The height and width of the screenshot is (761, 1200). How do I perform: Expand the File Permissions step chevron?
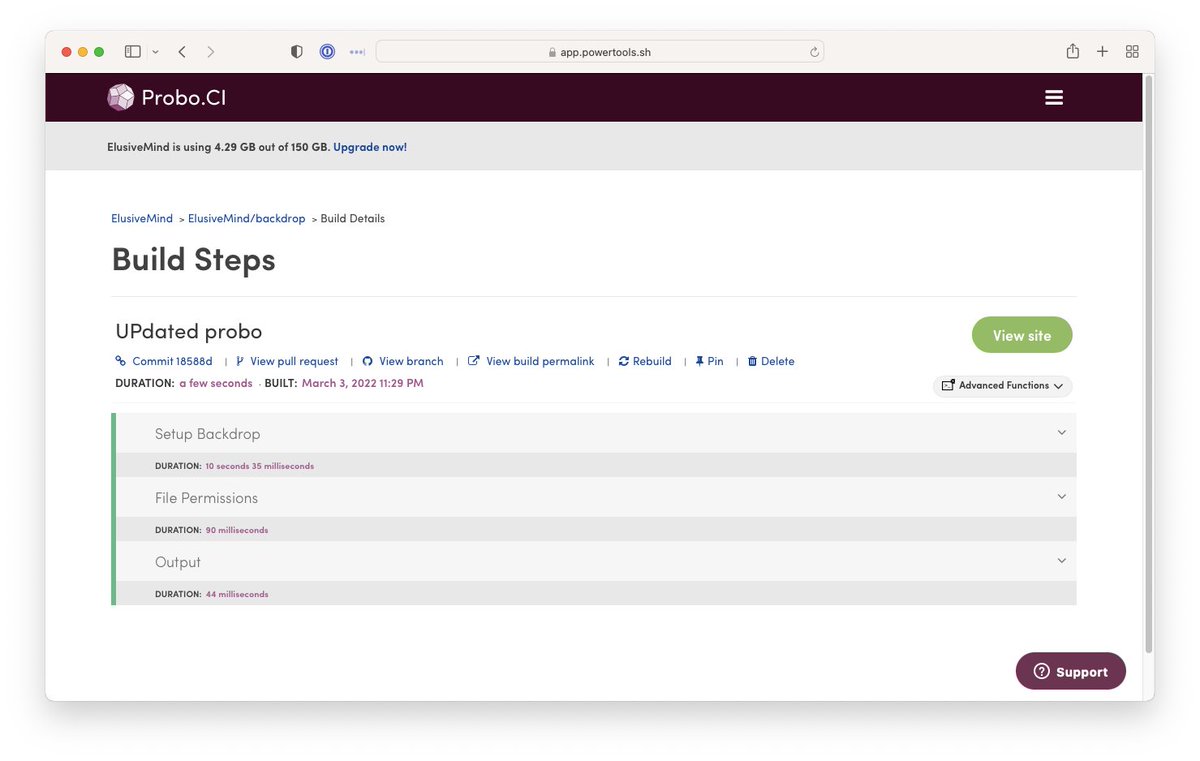(x=1062, y=497)
